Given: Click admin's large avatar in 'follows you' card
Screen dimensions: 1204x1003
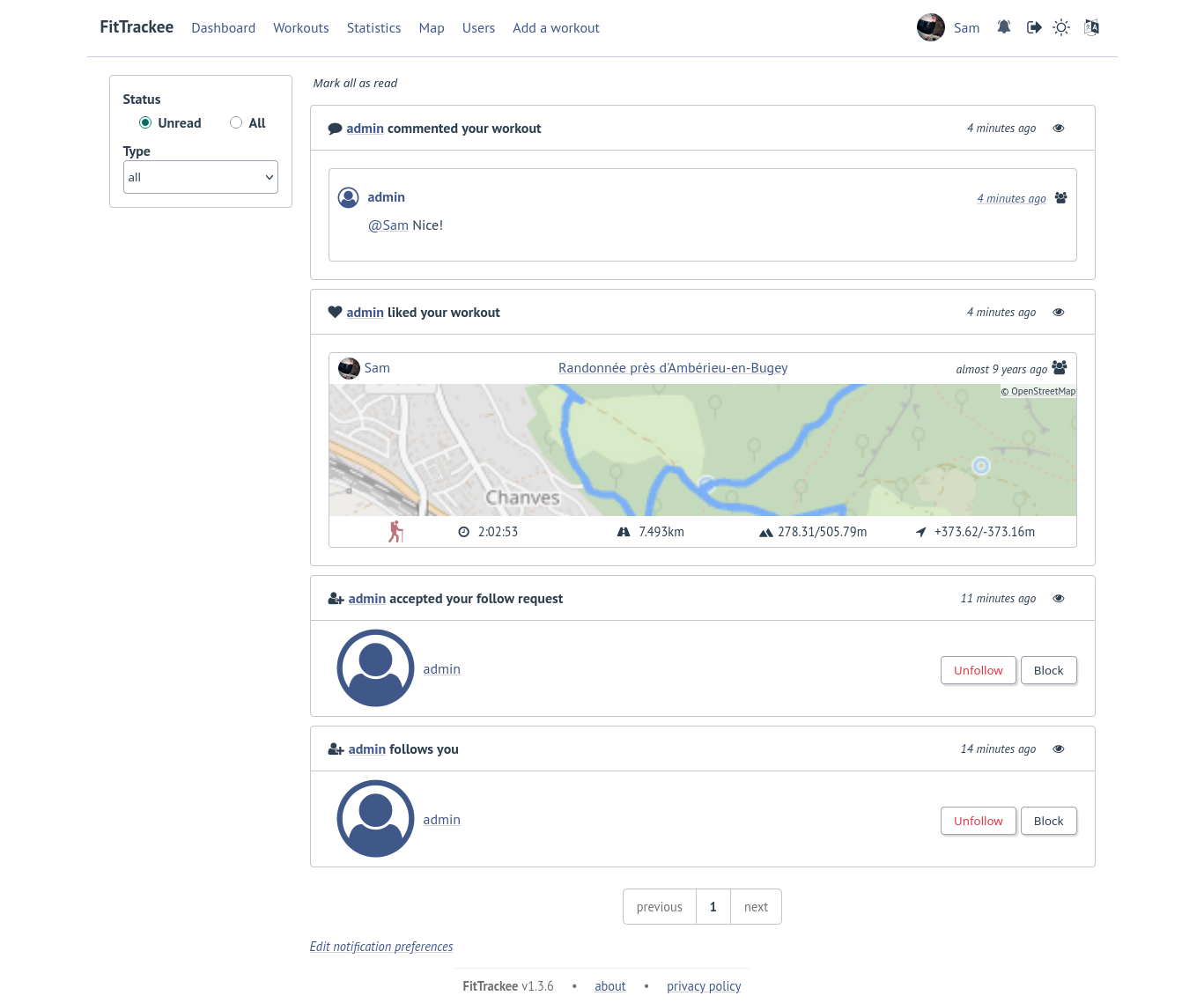Looking at the screenshot, I should point(375,819).
